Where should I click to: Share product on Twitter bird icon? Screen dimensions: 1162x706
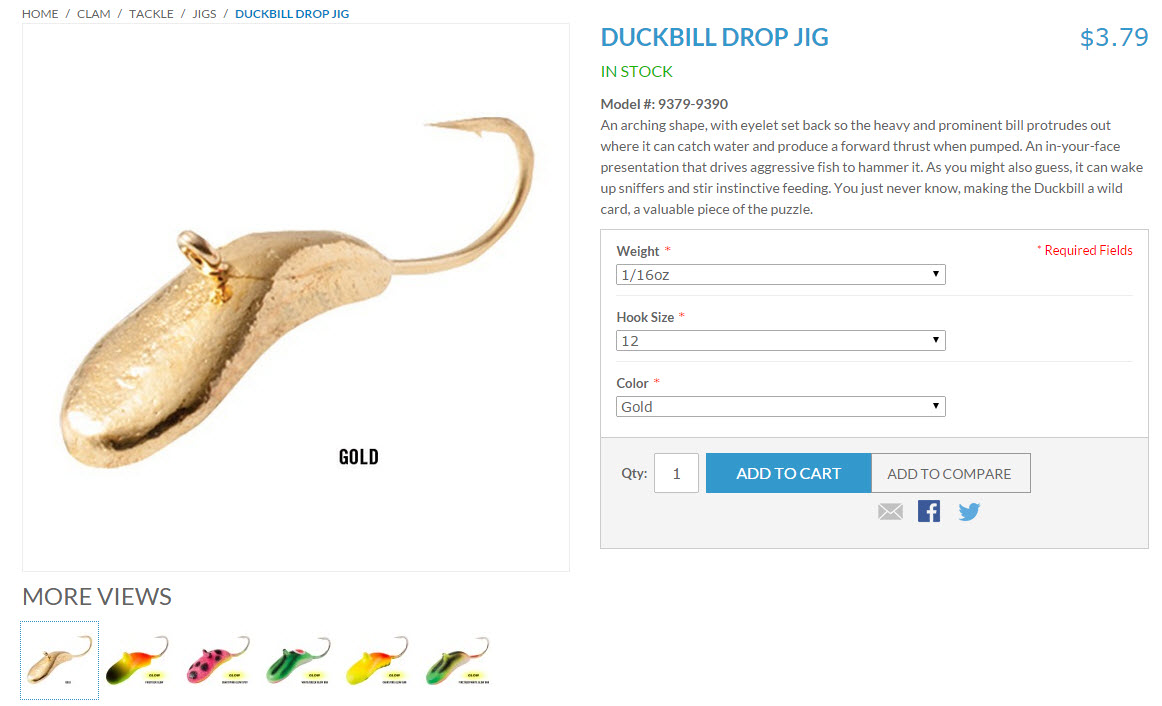click(x=969, y=512)
